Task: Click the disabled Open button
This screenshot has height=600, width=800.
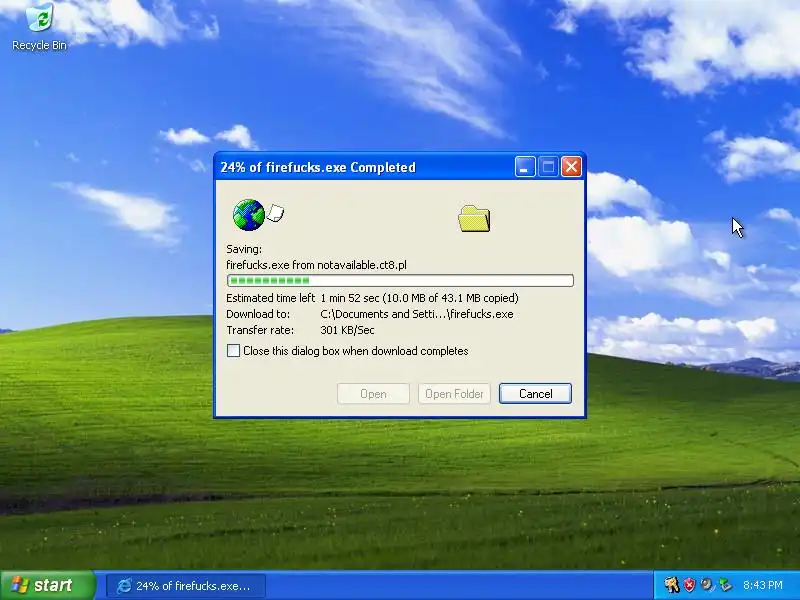Action: tap(373, 393)
